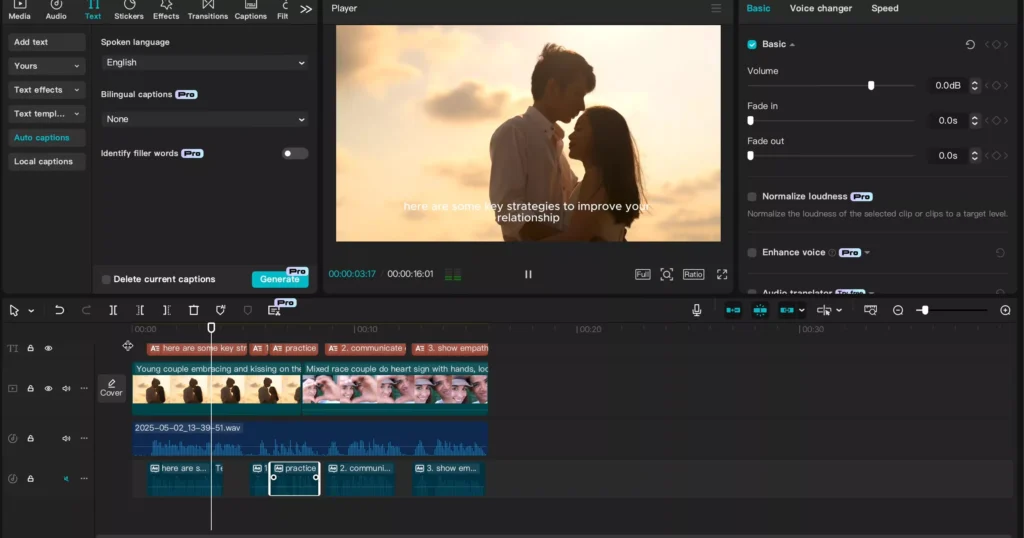
Task: Click the Split clip tool
Action: [x=113, y=310]
